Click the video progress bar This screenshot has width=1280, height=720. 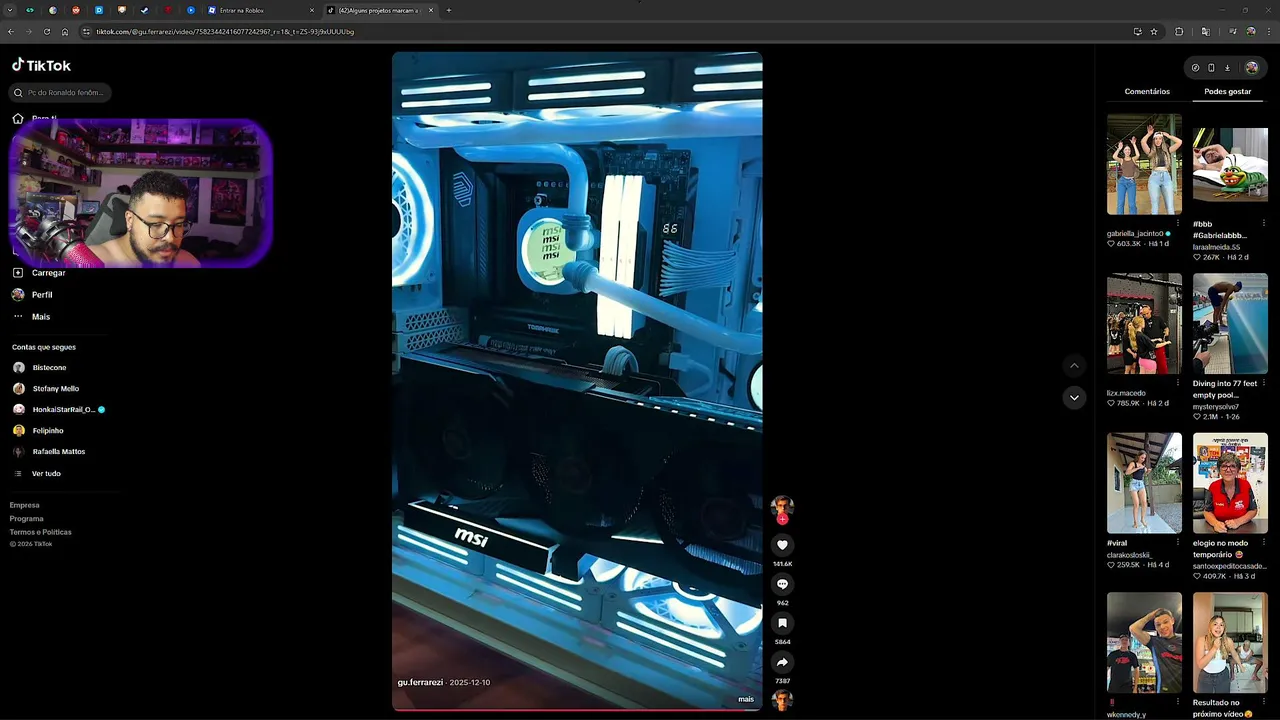577,709
